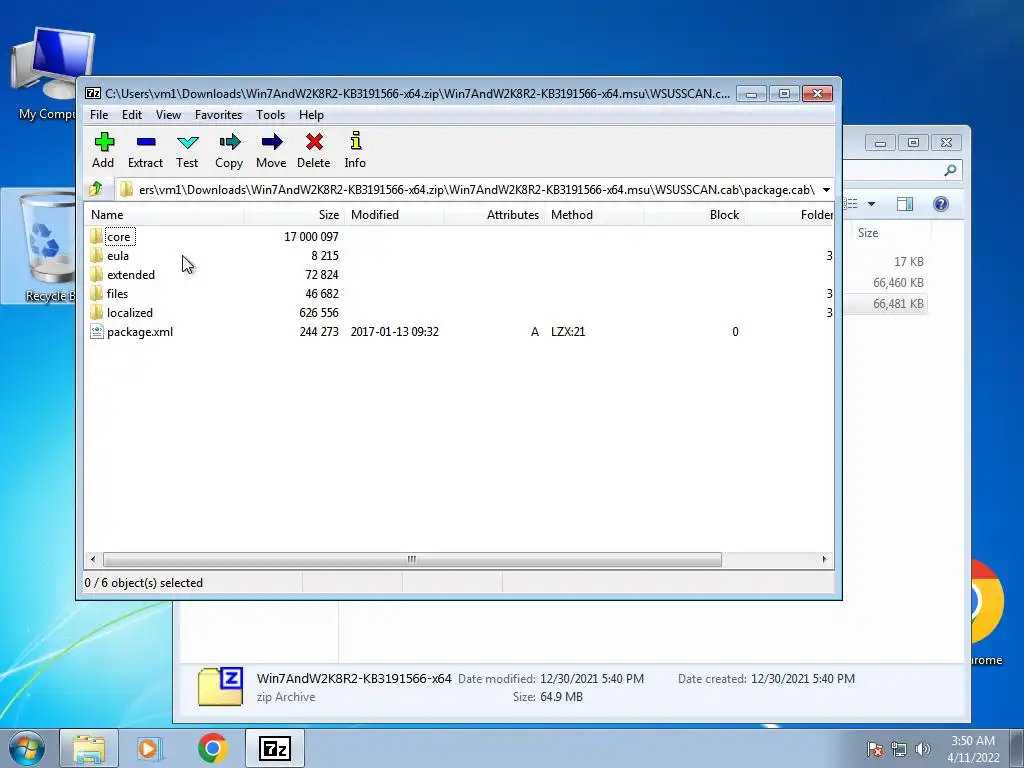This screenshot has height=768, width=1024.
Task: Select the eula folder icon
Action: point(97,255)
